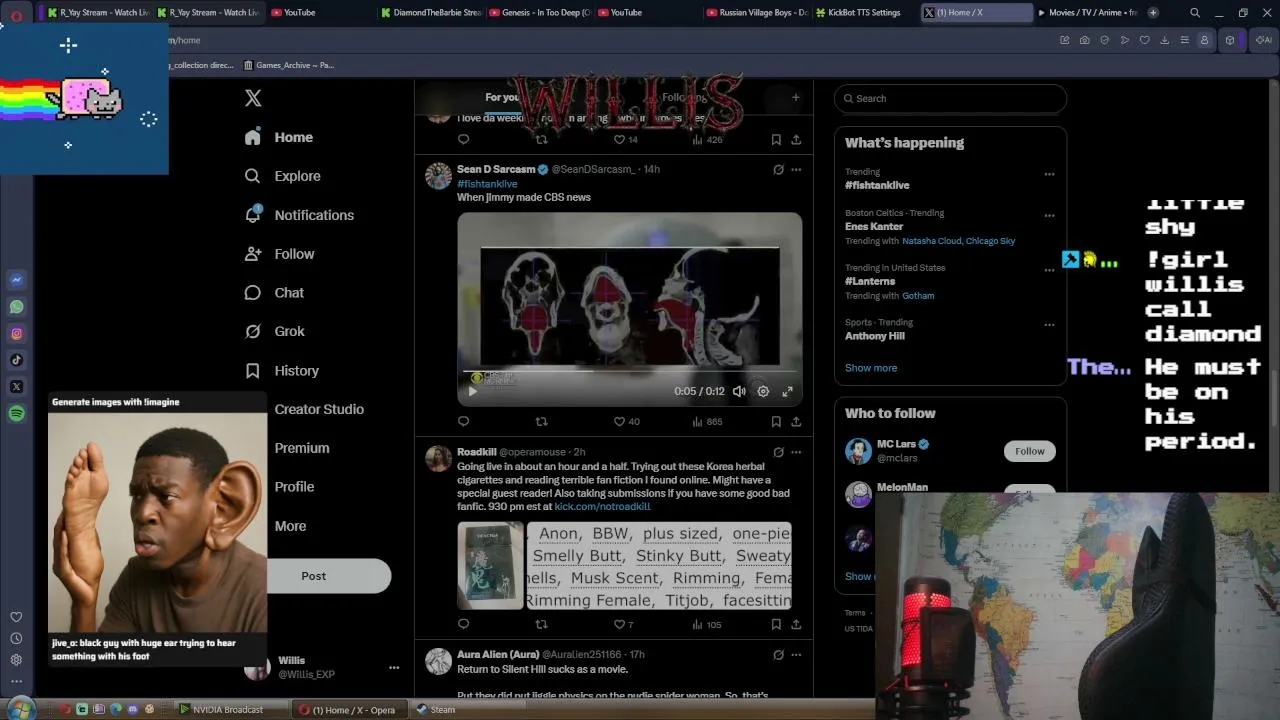The image size is (1280, 720).
Task: Reply to Roadkill's post
Action: coord(463,624)
